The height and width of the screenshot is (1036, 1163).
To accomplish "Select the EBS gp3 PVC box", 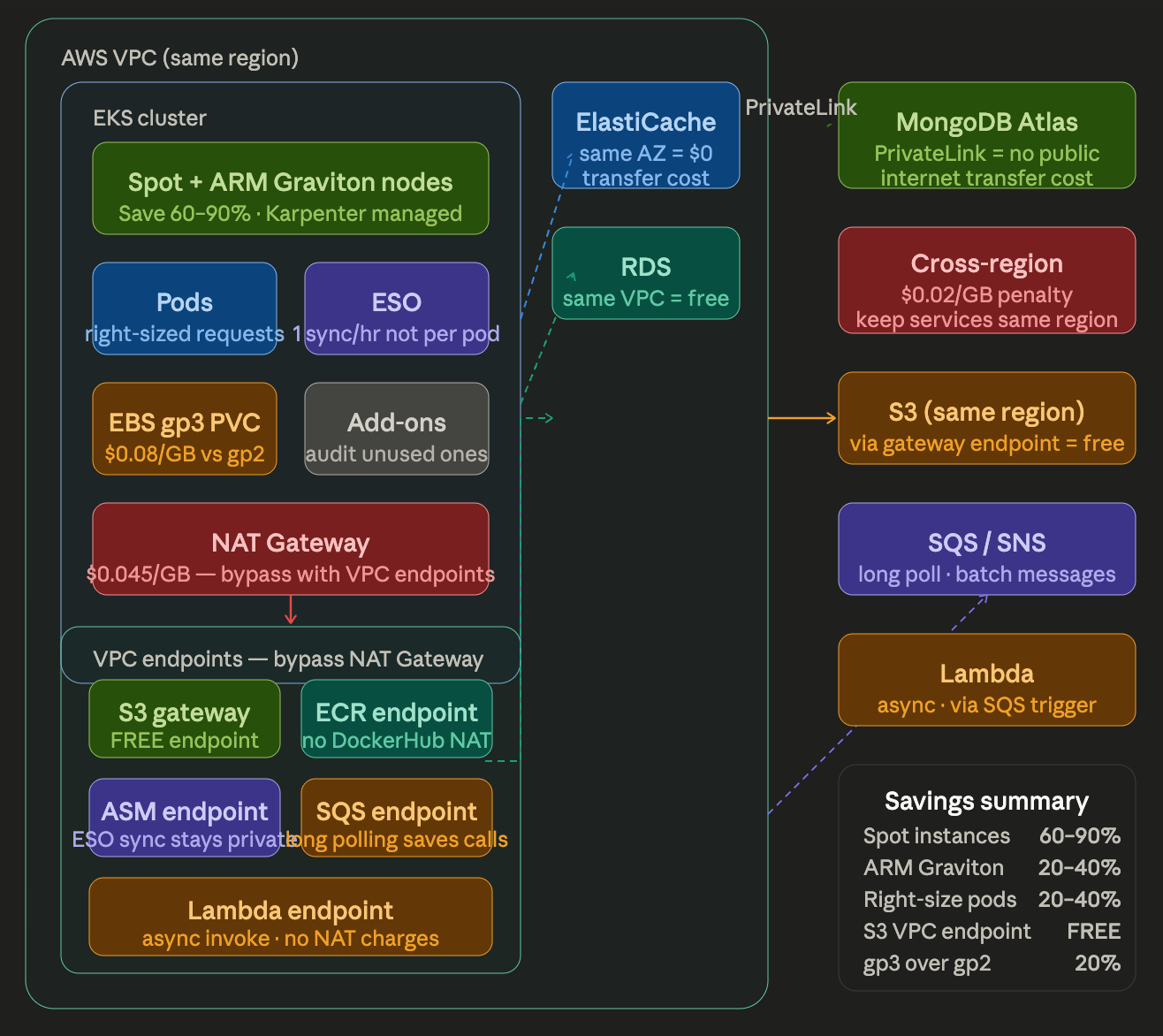I will [x=185, y=429].
